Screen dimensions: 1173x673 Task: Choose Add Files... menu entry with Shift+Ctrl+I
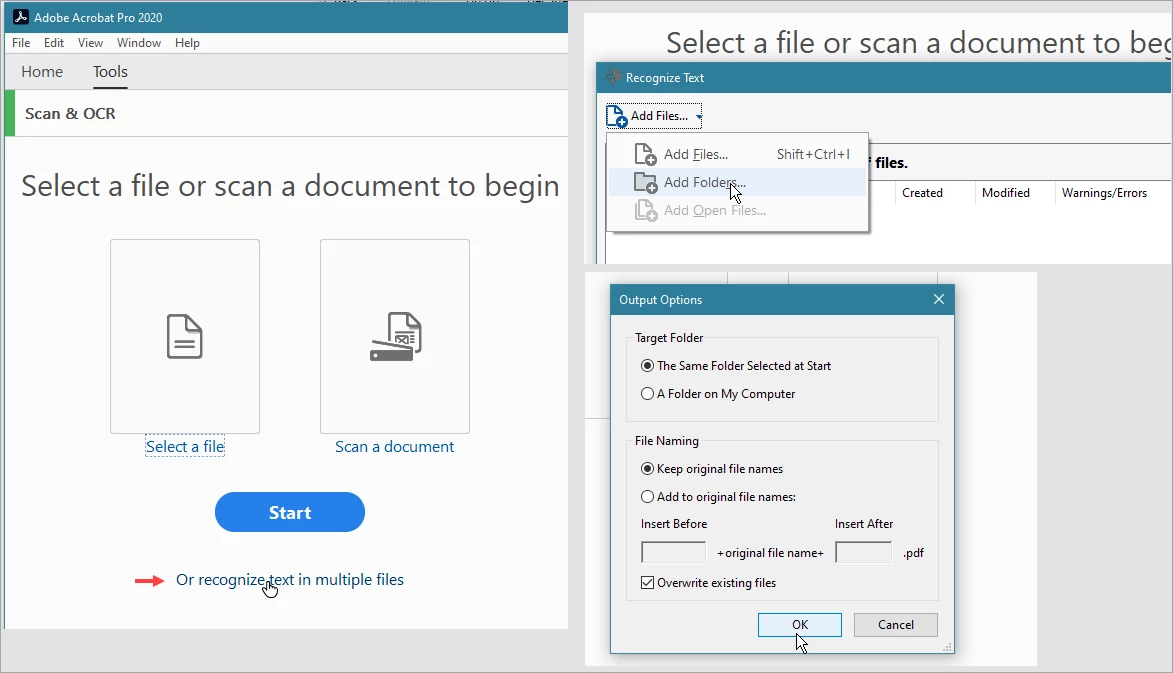(737, 154)
